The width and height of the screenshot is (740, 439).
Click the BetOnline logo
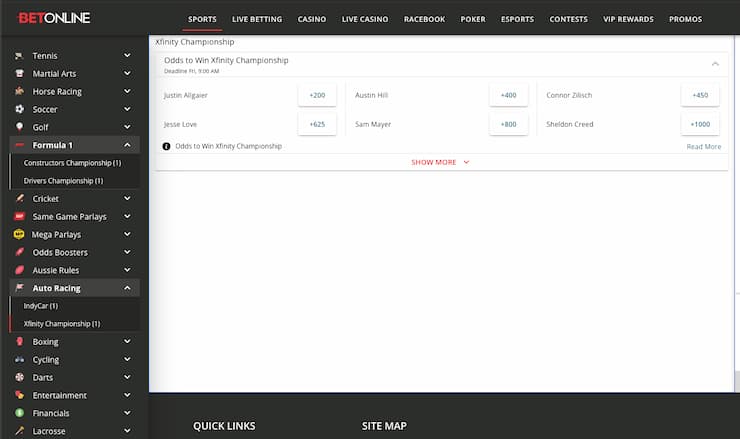(x=54, y=18)
